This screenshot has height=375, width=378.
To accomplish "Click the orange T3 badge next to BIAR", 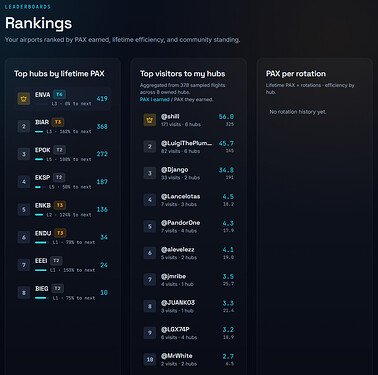I will pyautogui.click(x=58, y=122).
